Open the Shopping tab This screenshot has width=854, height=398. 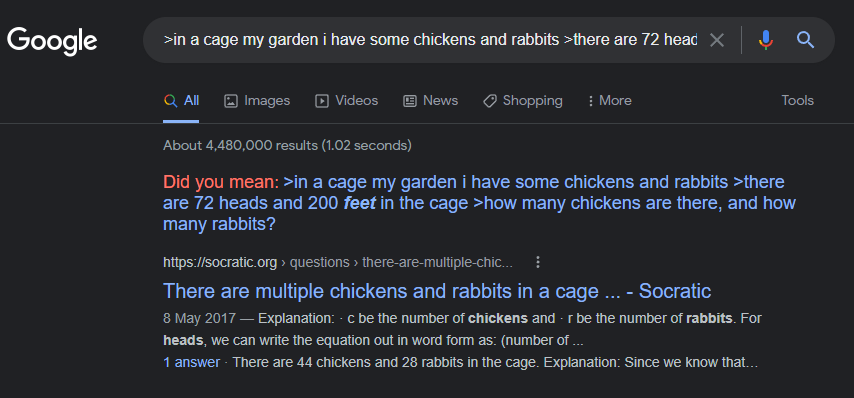click(x=522, y=101)
